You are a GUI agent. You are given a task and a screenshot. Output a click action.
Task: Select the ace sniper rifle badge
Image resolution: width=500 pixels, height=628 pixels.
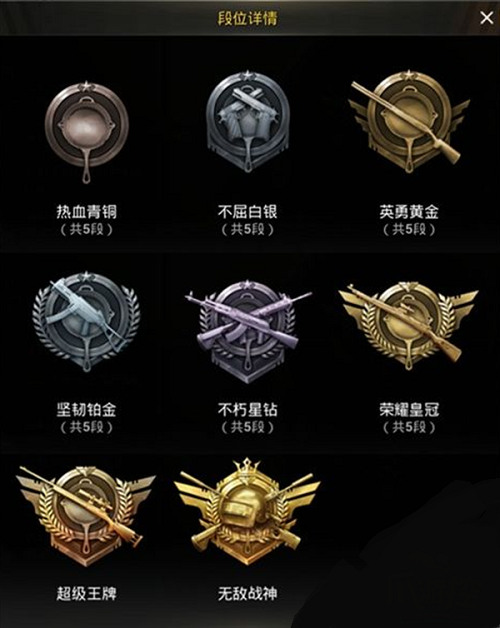[86, 515]
